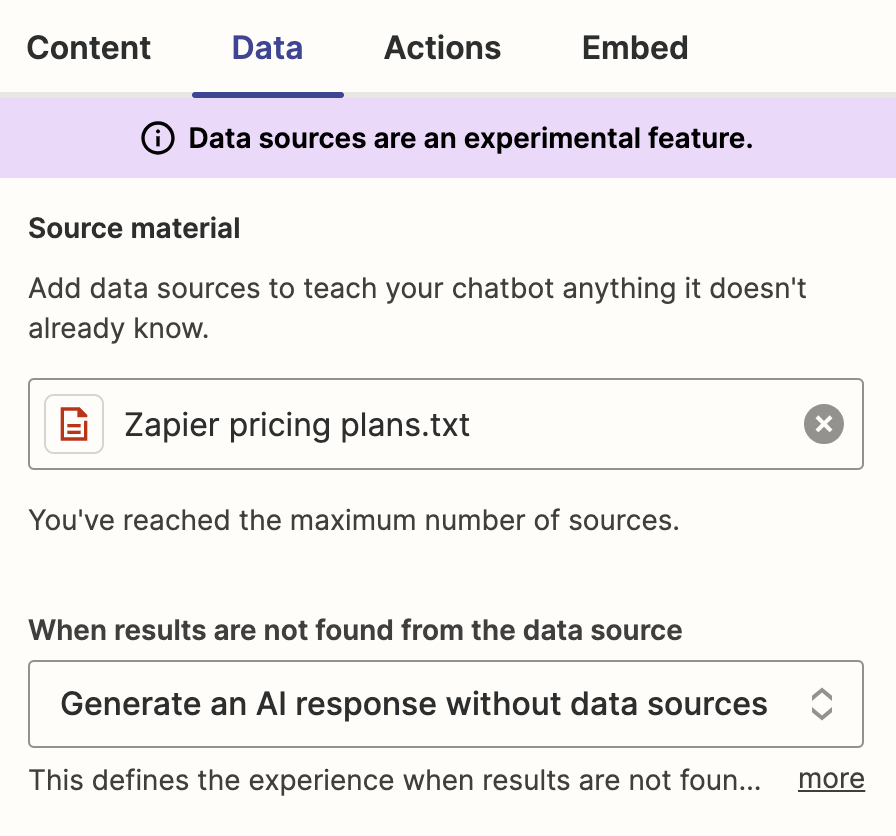The height and width of the screenshot is (836, 896).
Task: Switch to the Content tab
Action: (88, 47)
